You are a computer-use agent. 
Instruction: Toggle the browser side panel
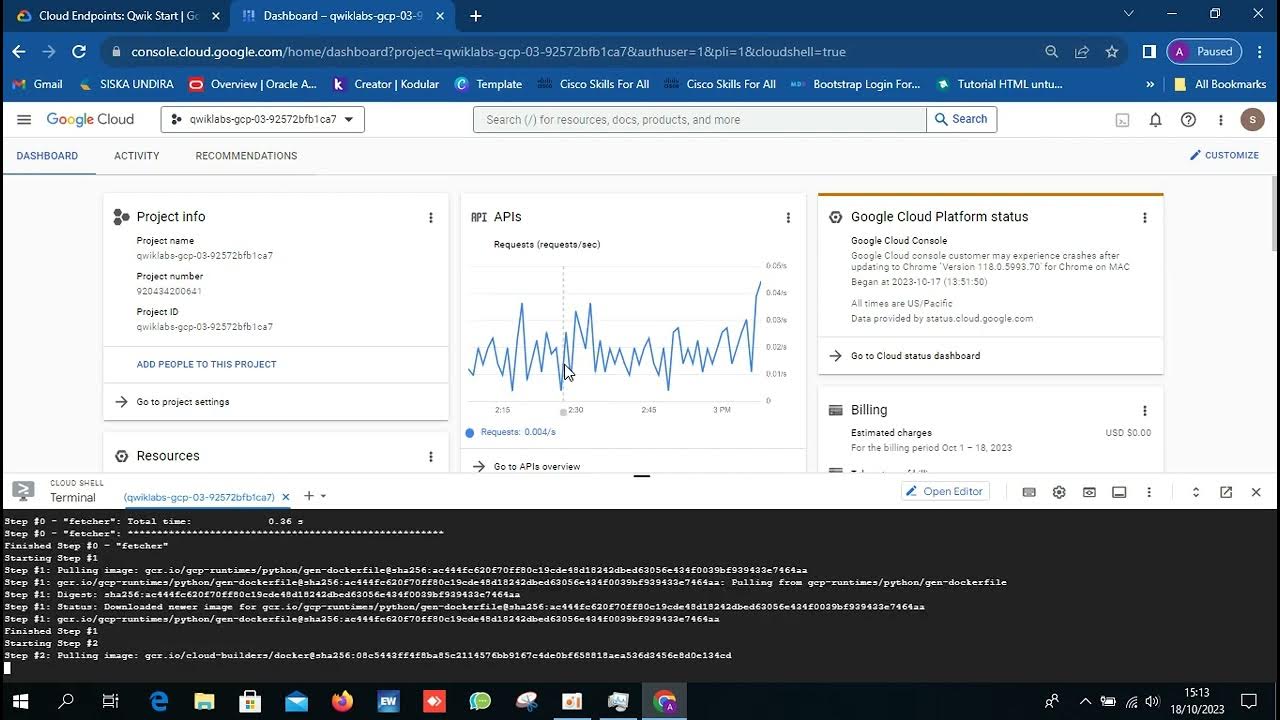[1149, 52]
